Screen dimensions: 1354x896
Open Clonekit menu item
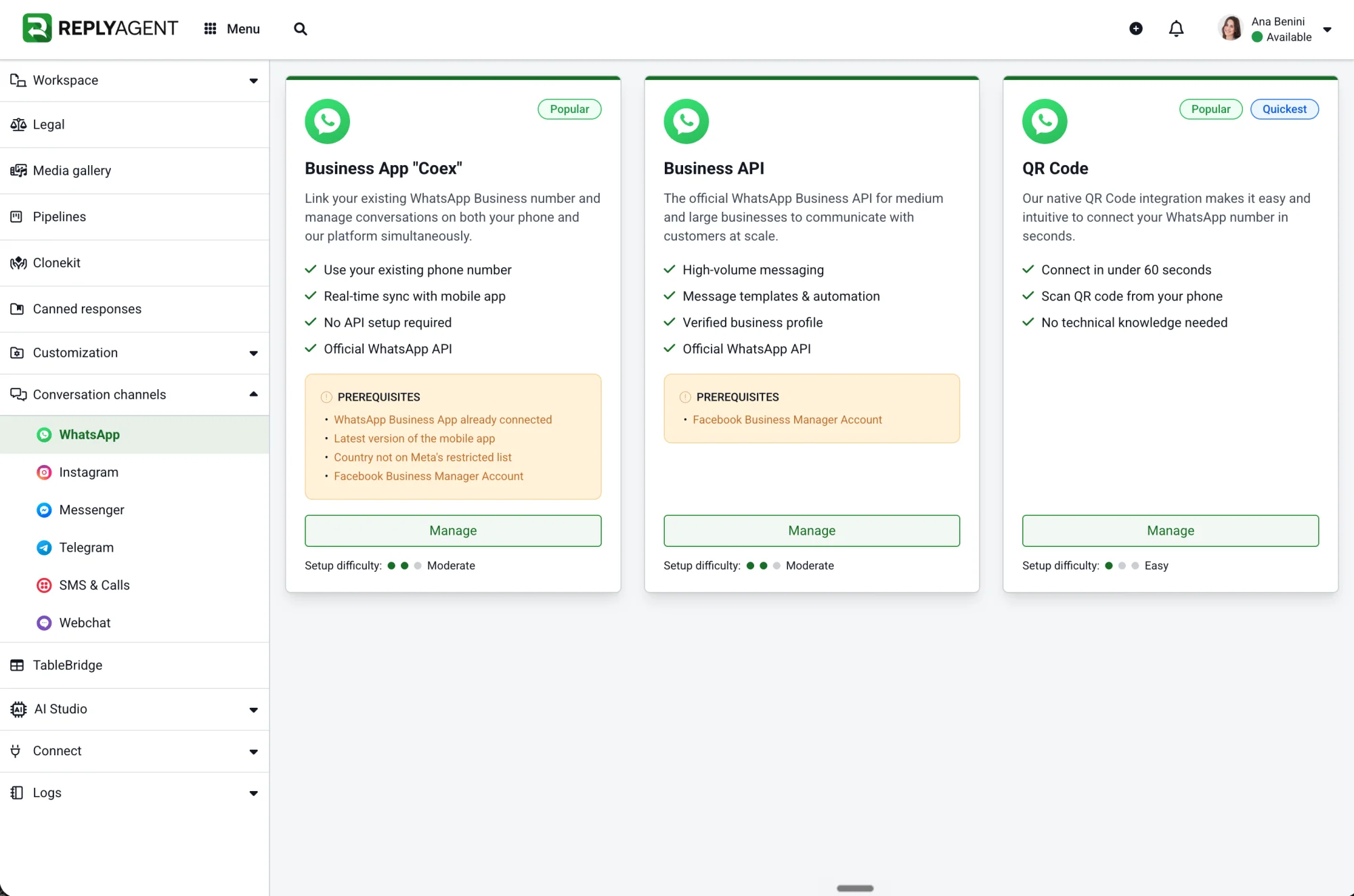click(135, 263)
